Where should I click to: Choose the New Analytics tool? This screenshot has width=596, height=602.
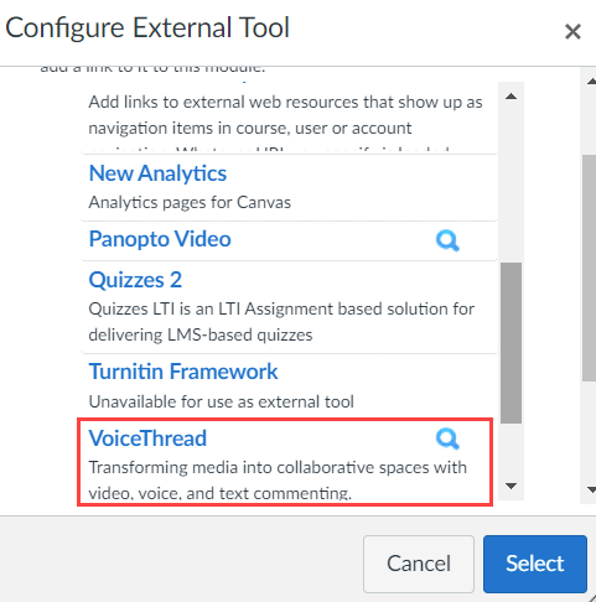[157, 173]
